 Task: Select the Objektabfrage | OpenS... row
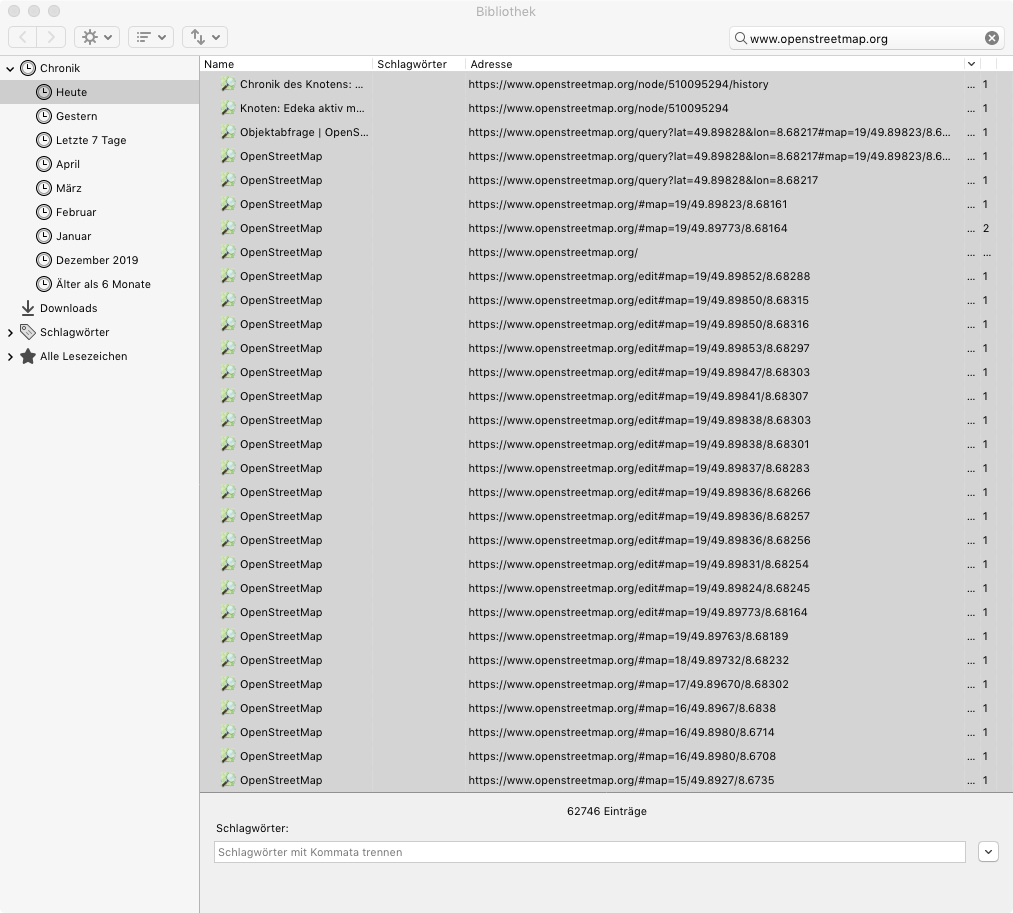[606, 132]
